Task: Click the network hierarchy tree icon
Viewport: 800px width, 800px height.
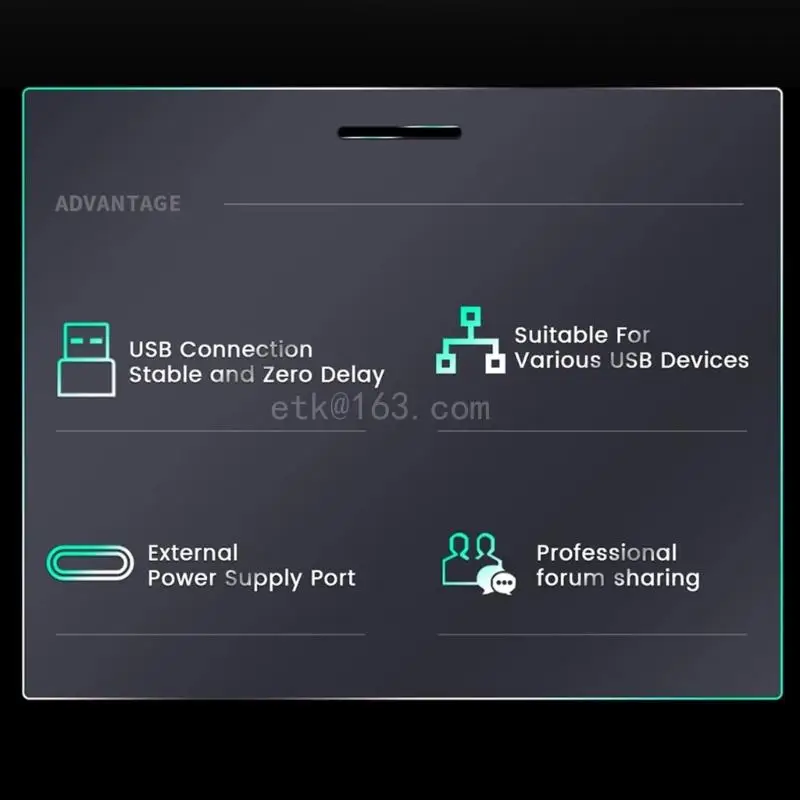Action: pyautogui.click(x=470, y=340)
